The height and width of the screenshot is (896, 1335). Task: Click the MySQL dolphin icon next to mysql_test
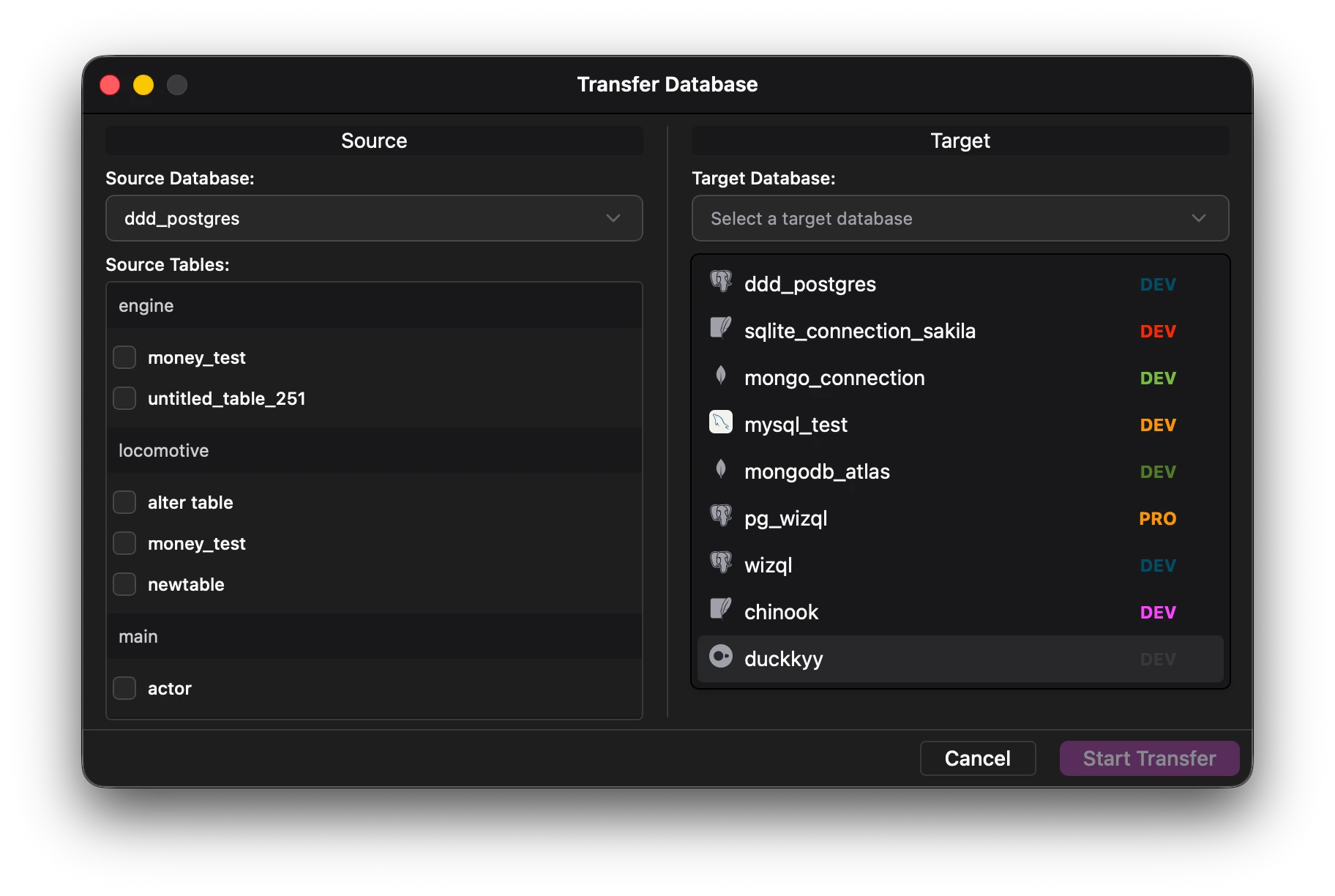coord(721,422)
